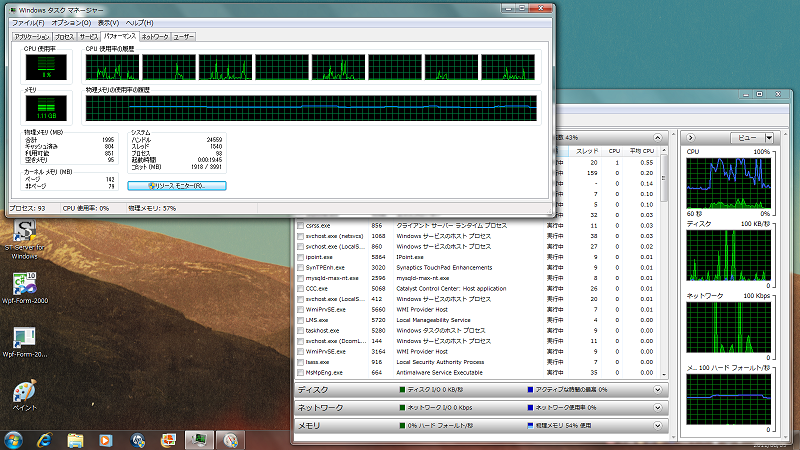Viewport: 800px width, 450px height.
Task: Open the View (表示) menu
Action: coord(108,23)
